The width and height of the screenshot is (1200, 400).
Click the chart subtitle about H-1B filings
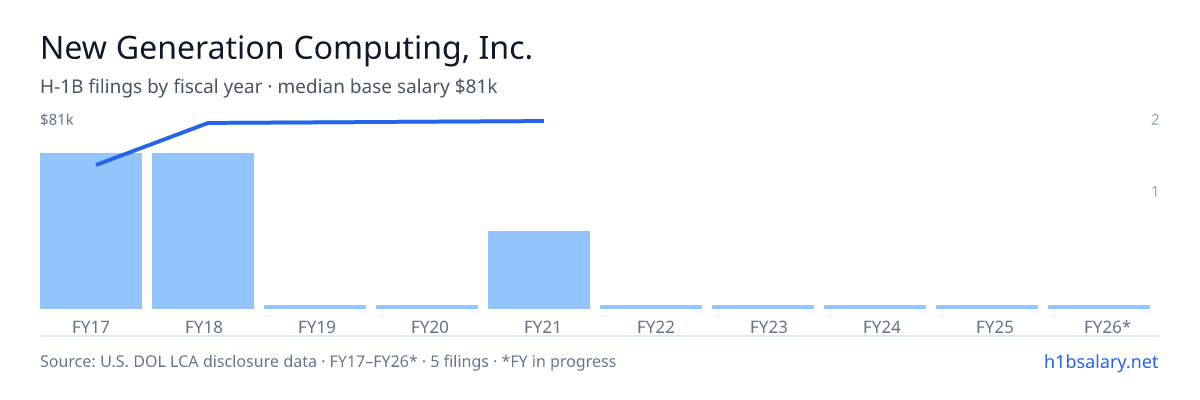pyautogui.click(x=269, y=87)
